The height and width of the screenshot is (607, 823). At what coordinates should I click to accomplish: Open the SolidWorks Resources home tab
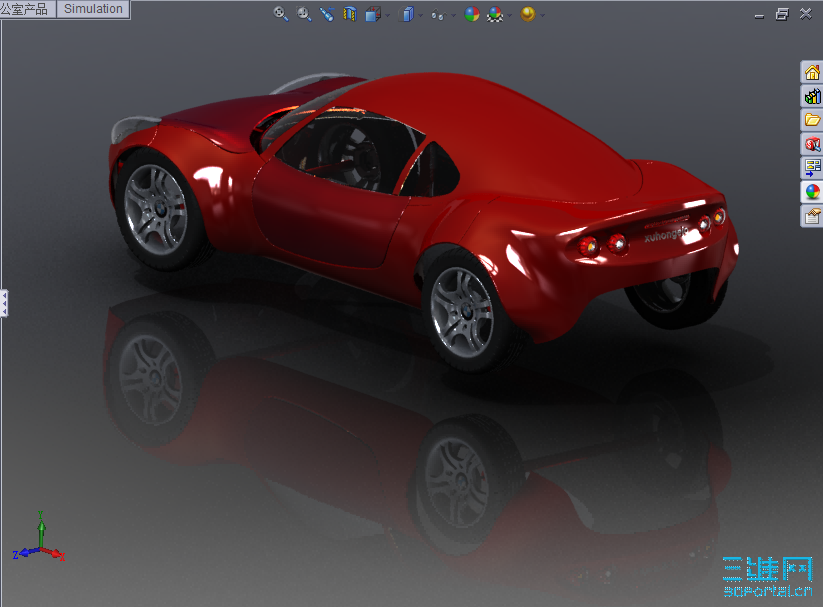(812, 72)
